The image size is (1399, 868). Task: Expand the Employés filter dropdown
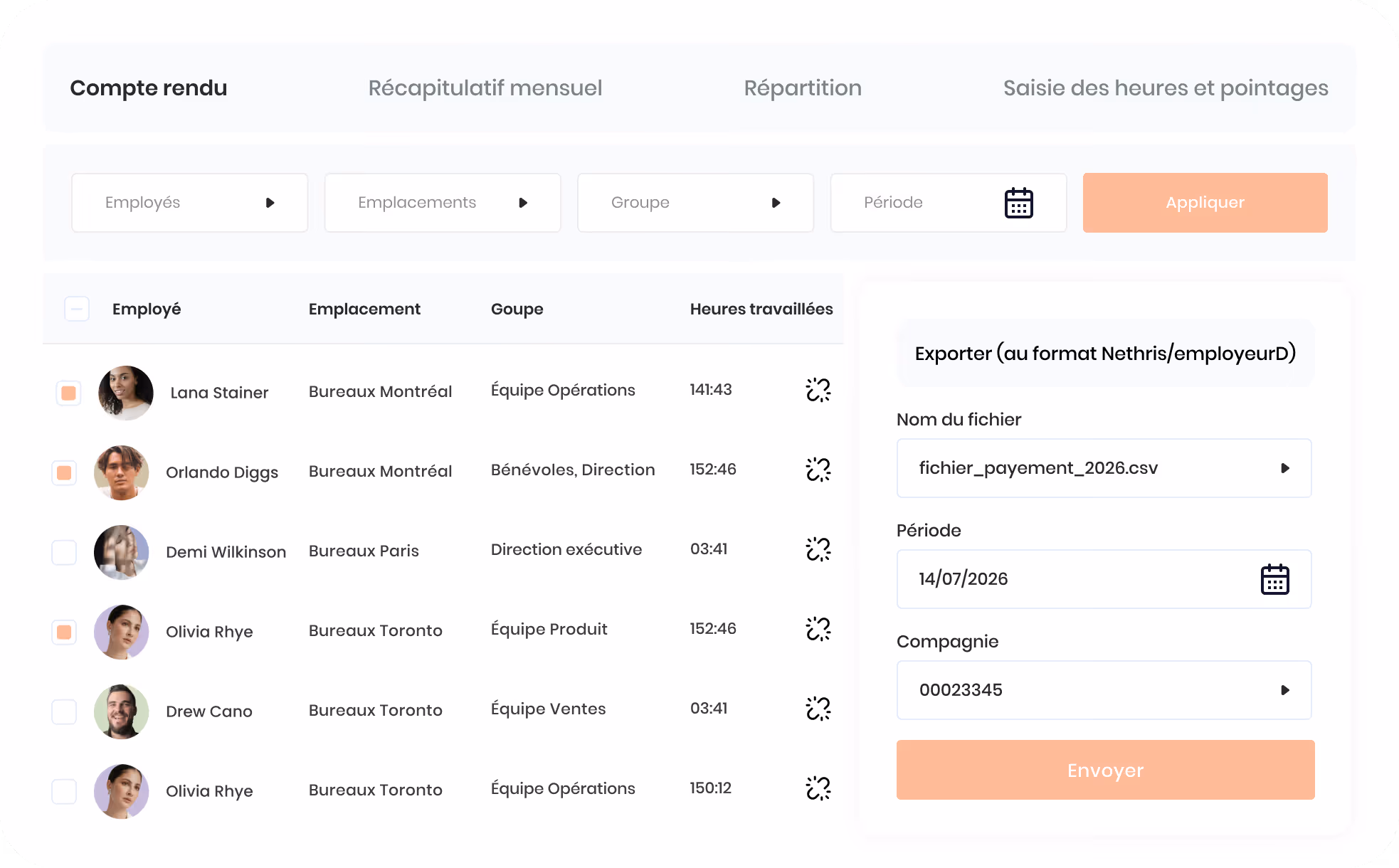click(189, 203)
